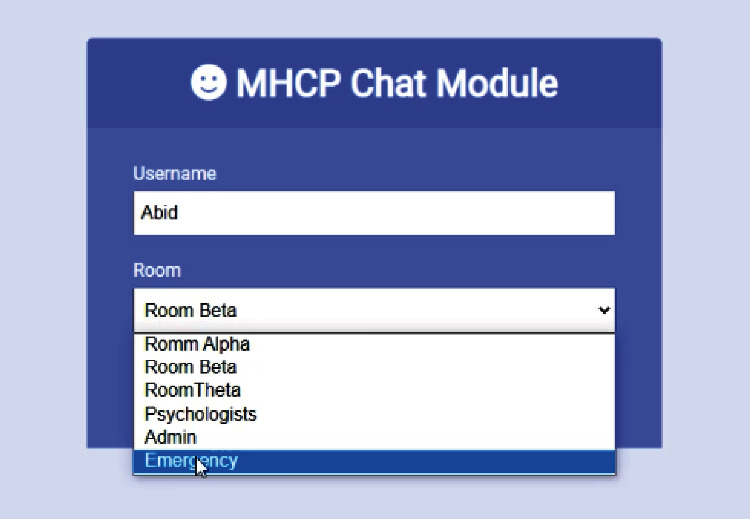The image size is (750, 519).
Task: Click the white space right of Admin option
Action: point(406,437)
